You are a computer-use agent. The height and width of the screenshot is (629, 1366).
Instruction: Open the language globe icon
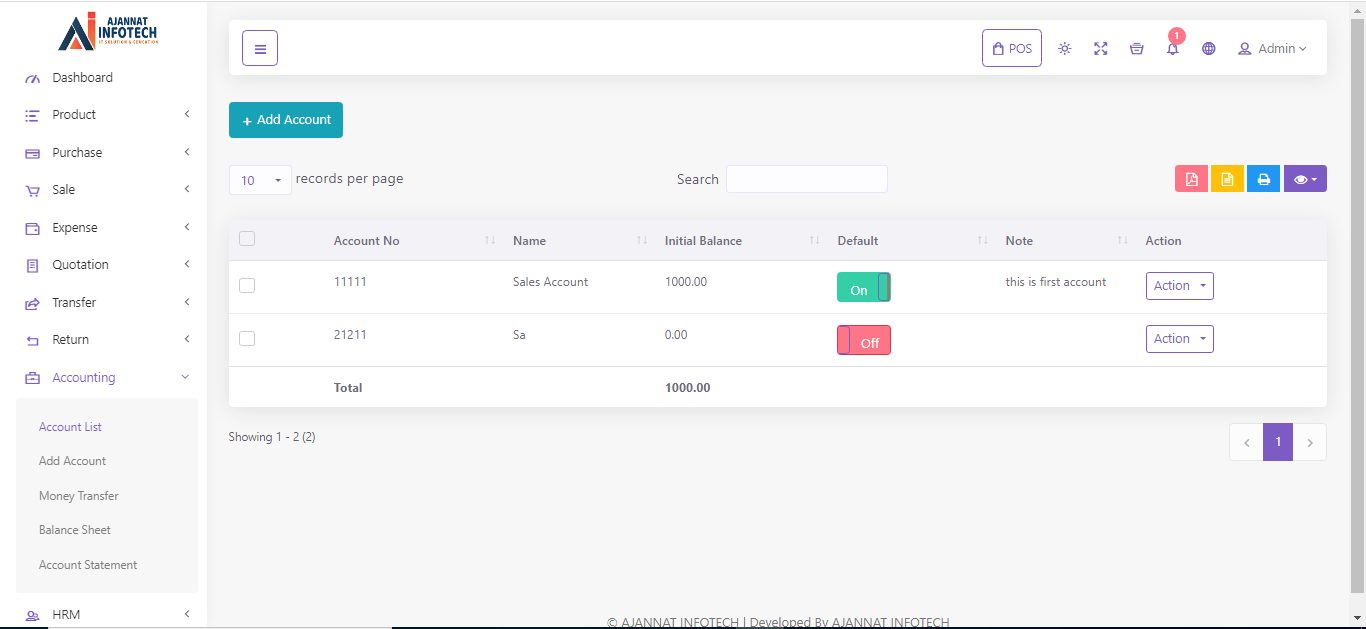click(1208, 48)
